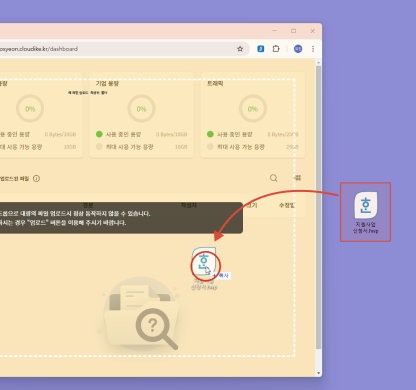Sort by the 작성자 column header

coord(189,205)
